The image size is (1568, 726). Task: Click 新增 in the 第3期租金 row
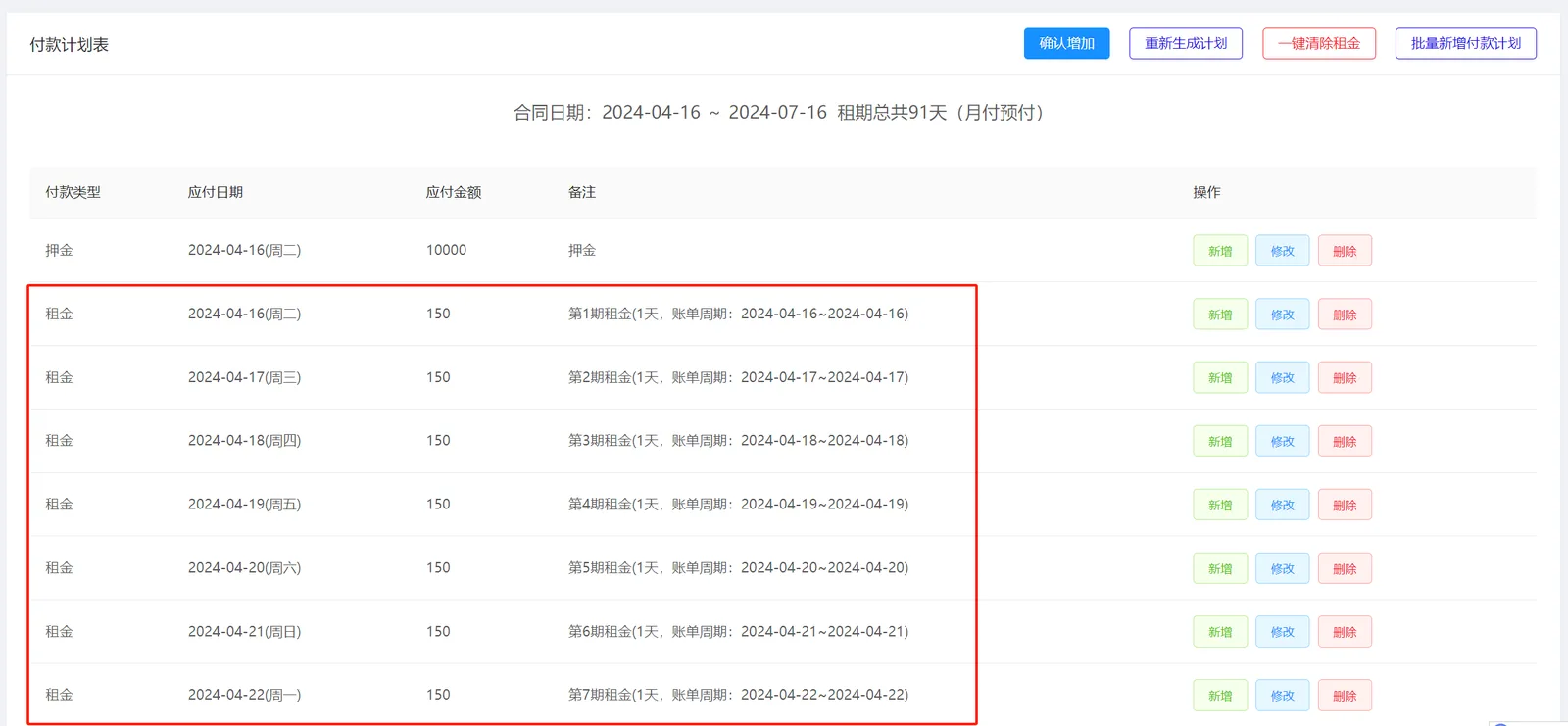click(1220, 441)
